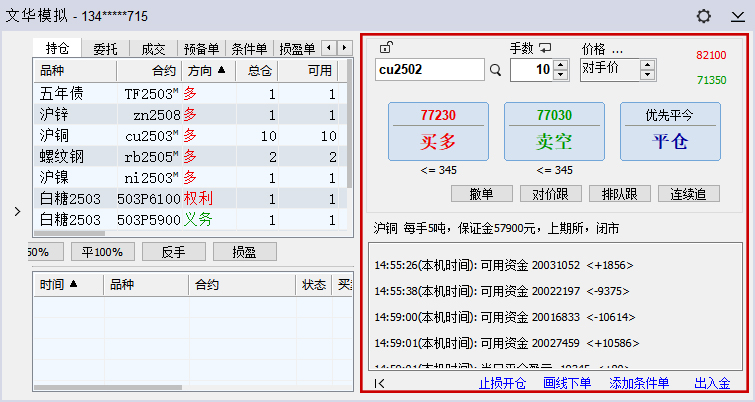Click 平100% button
This screenshot has width=755, height=402.
tap(103, 252)
